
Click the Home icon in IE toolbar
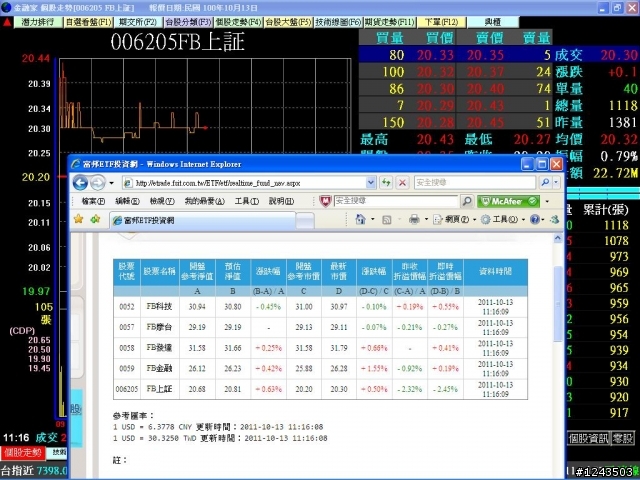360,220
